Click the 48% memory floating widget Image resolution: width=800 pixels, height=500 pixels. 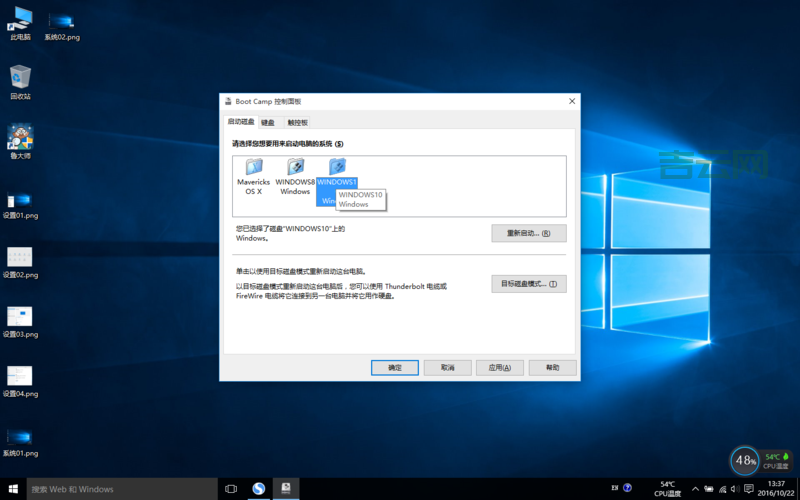pyautogui.click(x=744, y=461)
